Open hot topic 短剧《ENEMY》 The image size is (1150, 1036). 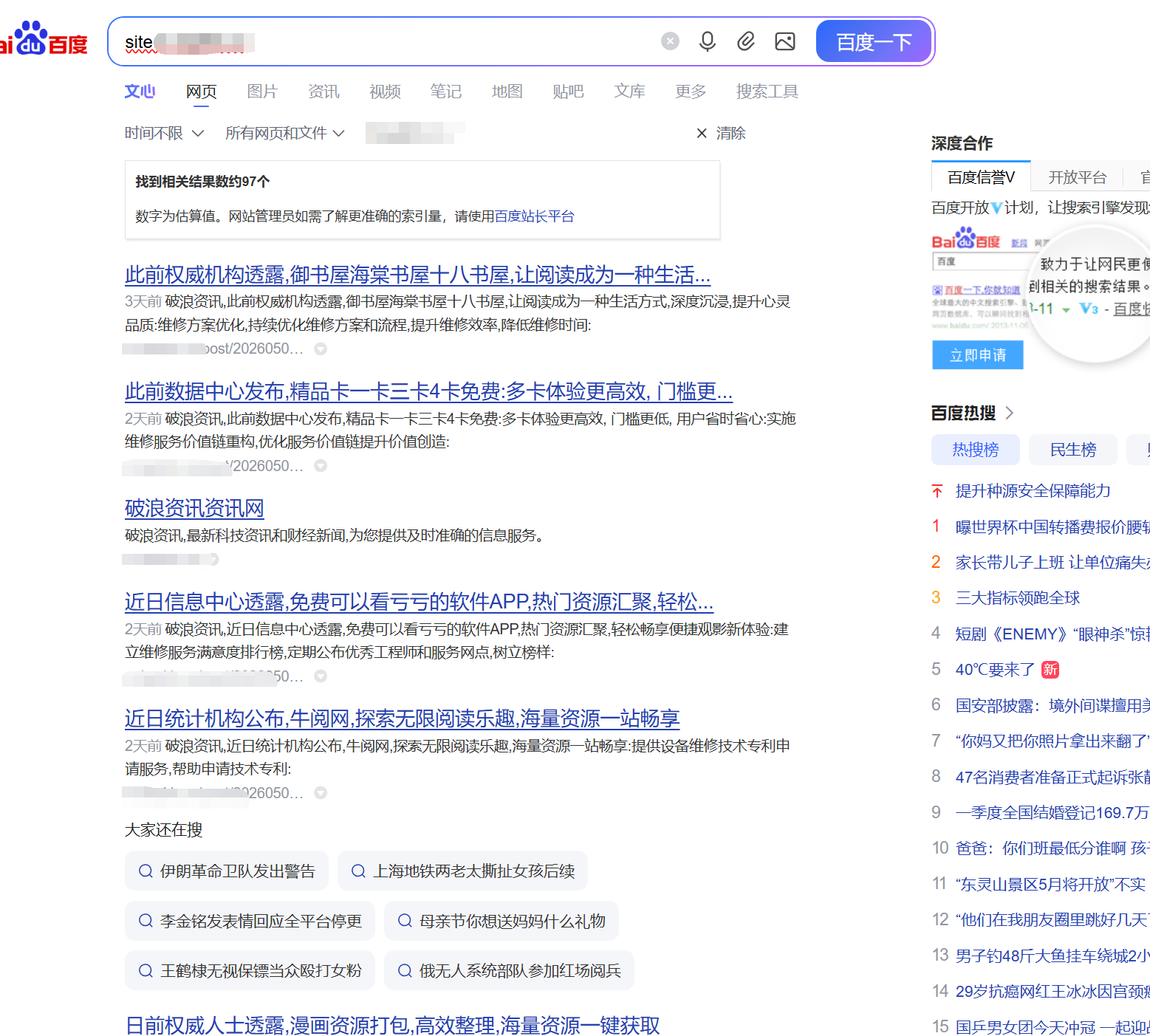tap(1053, 634)
